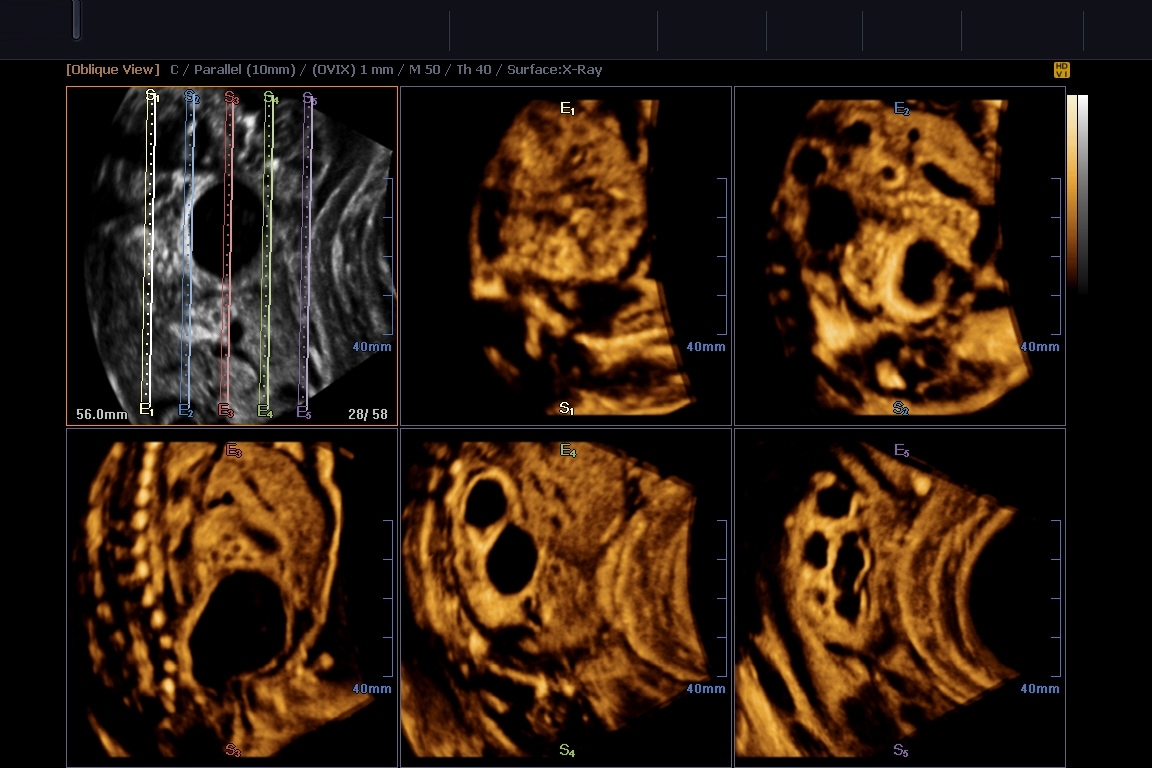Click the HD VI indicator icon
This screenshot has height=768, width=1152.
[1062, 70]
